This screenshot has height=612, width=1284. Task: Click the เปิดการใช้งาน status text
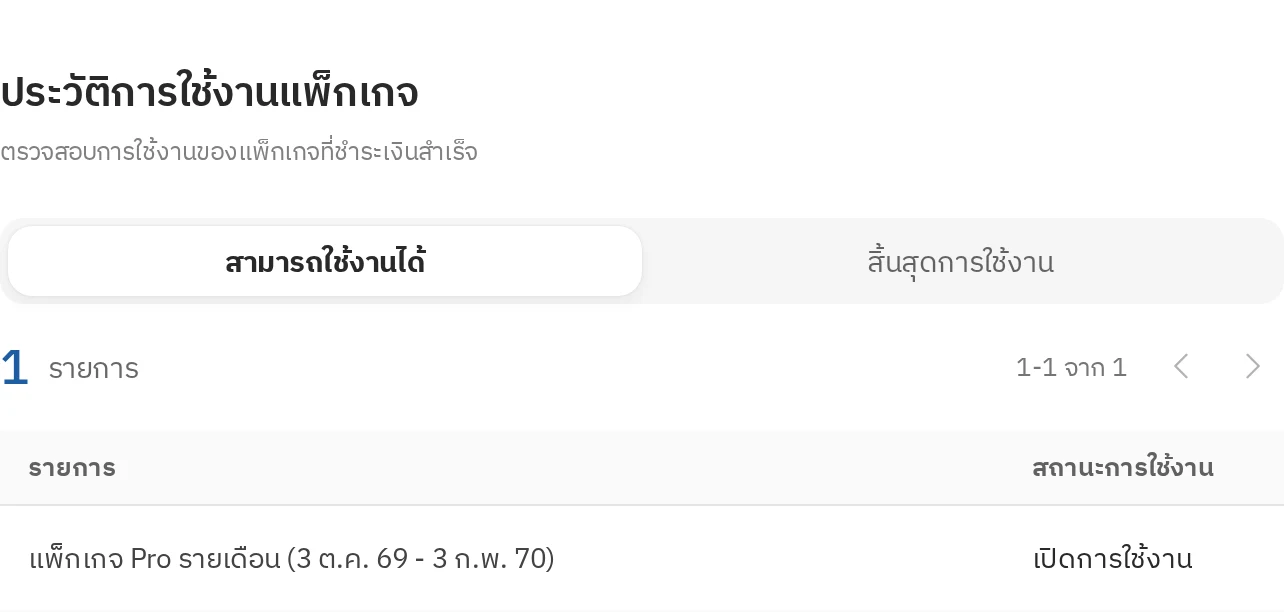[x=1112, y=558]
